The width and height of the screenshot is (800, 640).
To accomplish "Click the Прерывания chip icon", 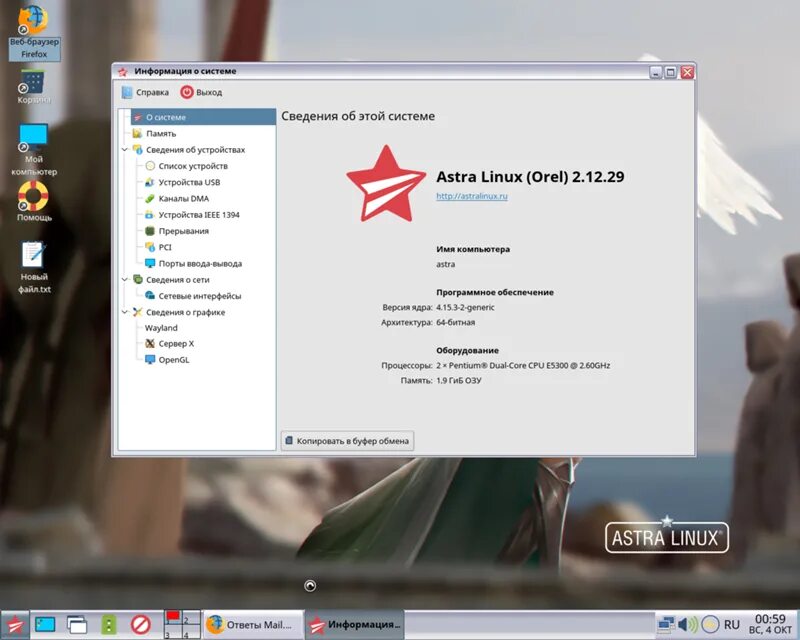I will 150,231.
